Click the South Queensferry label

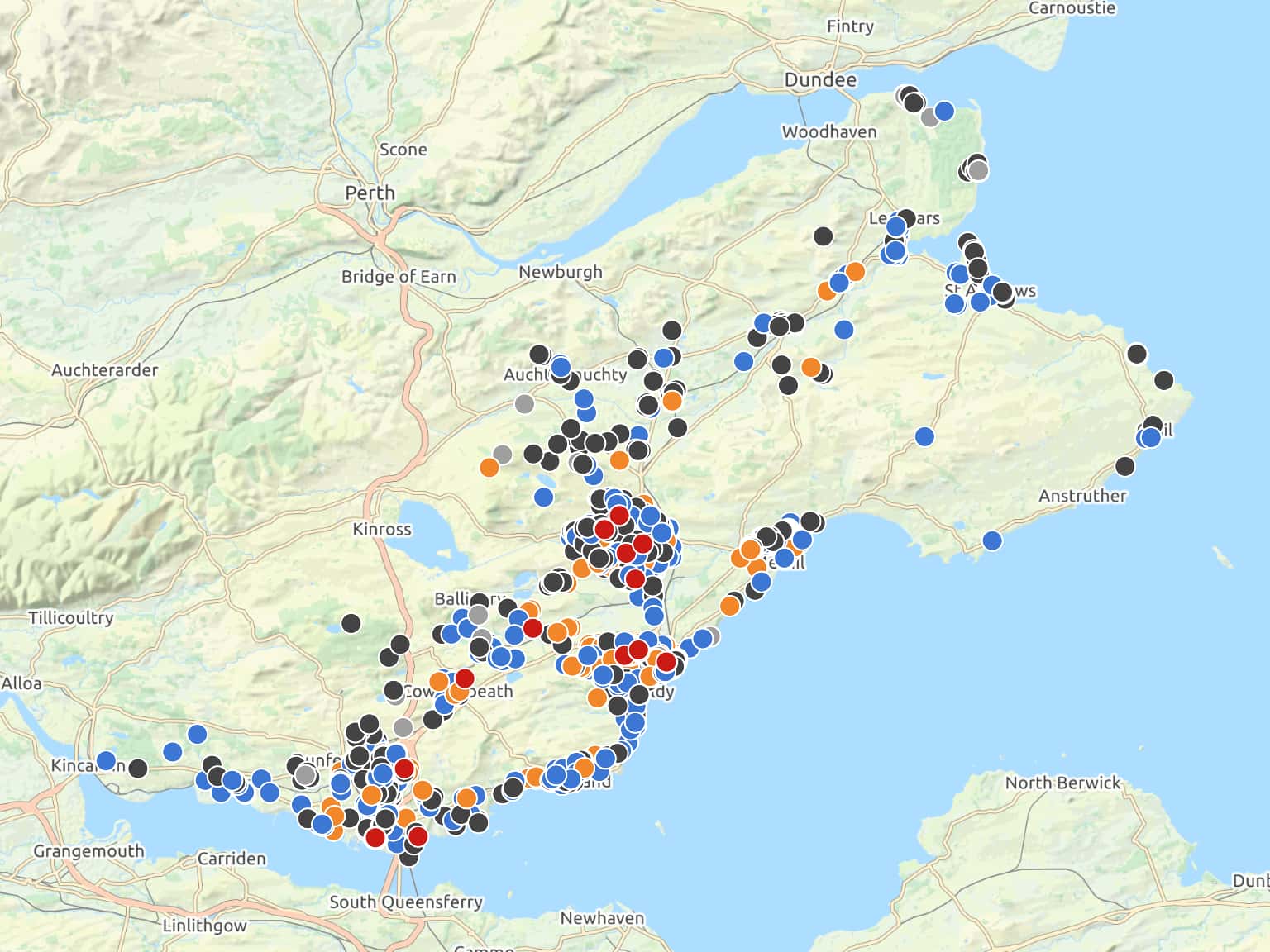pyautogui.click(x=405, y=902)
